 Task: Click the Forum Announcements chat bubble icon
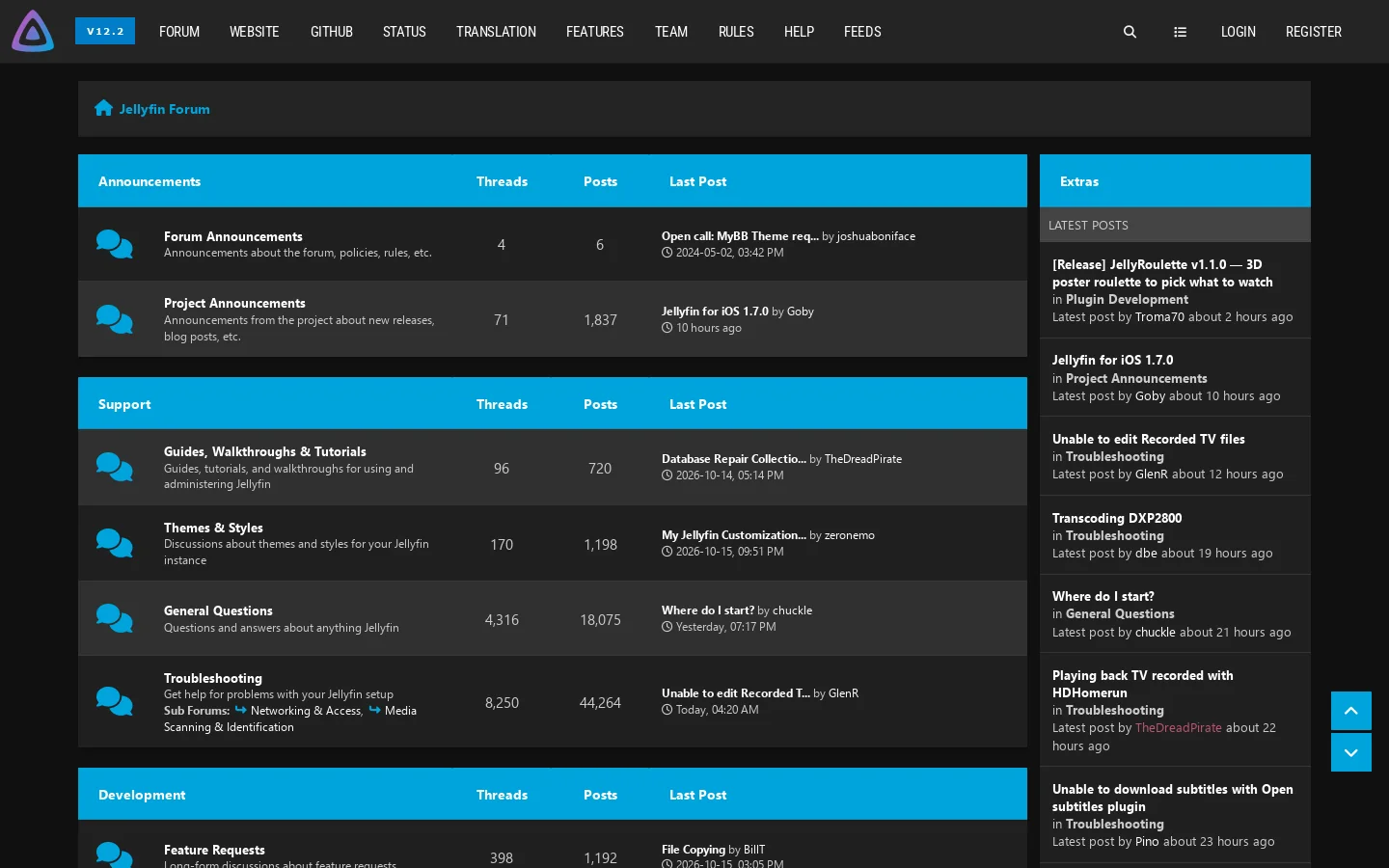coord(115,244)
